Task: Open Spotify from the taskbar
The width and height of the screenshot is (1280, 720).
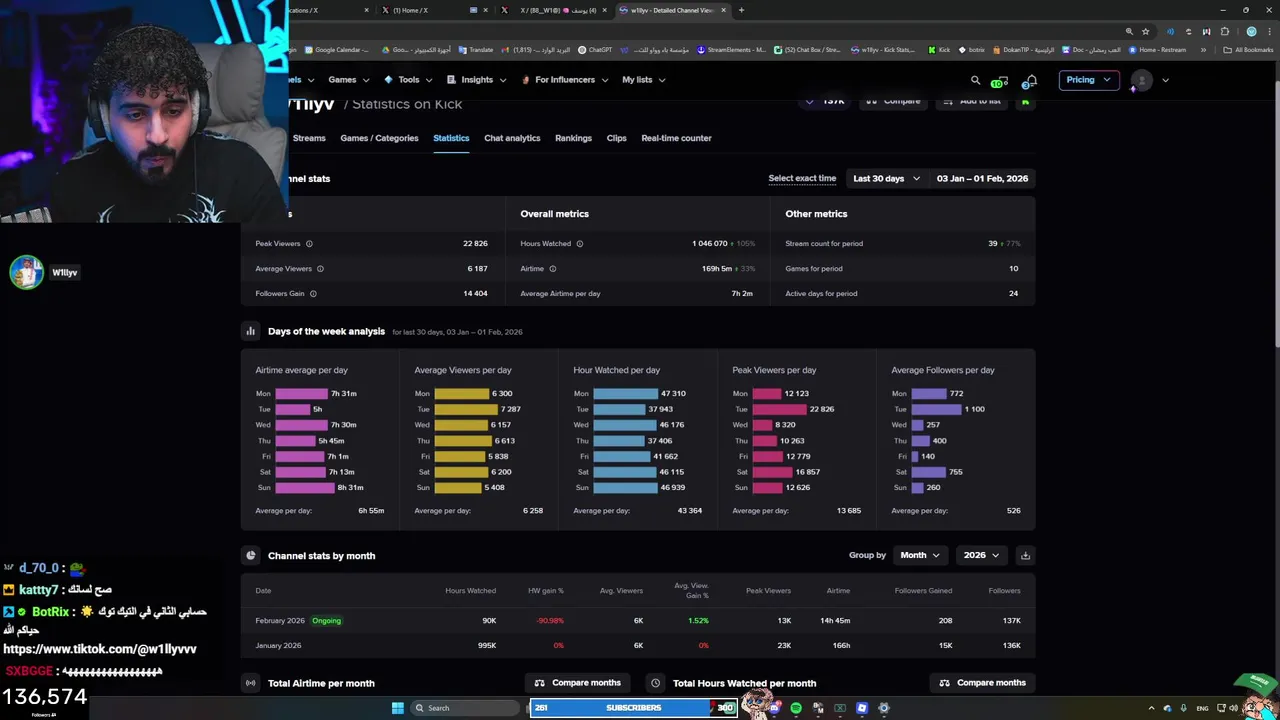Action: point(796,708)
